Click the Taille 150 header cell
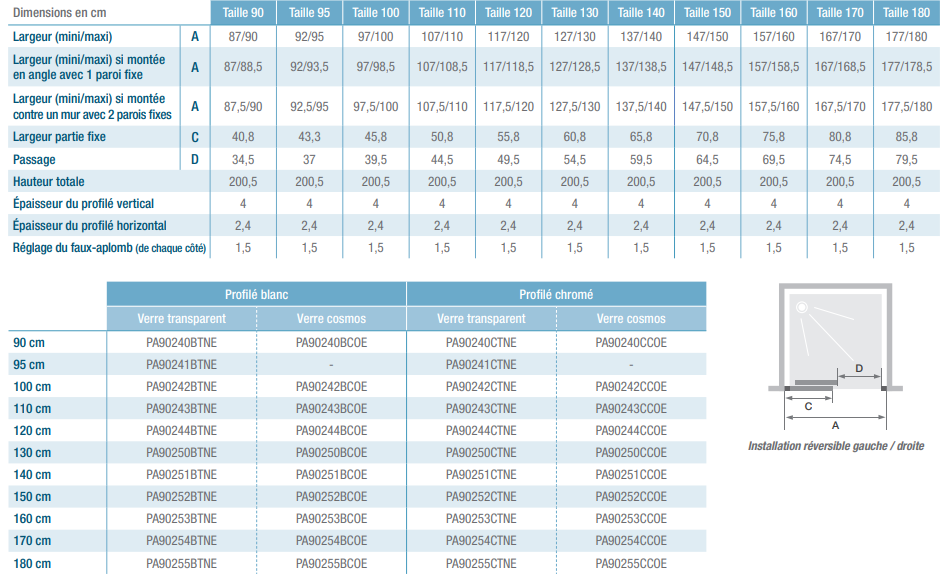The width and height of the screenshot is (945, 577). tap(707, 13)
